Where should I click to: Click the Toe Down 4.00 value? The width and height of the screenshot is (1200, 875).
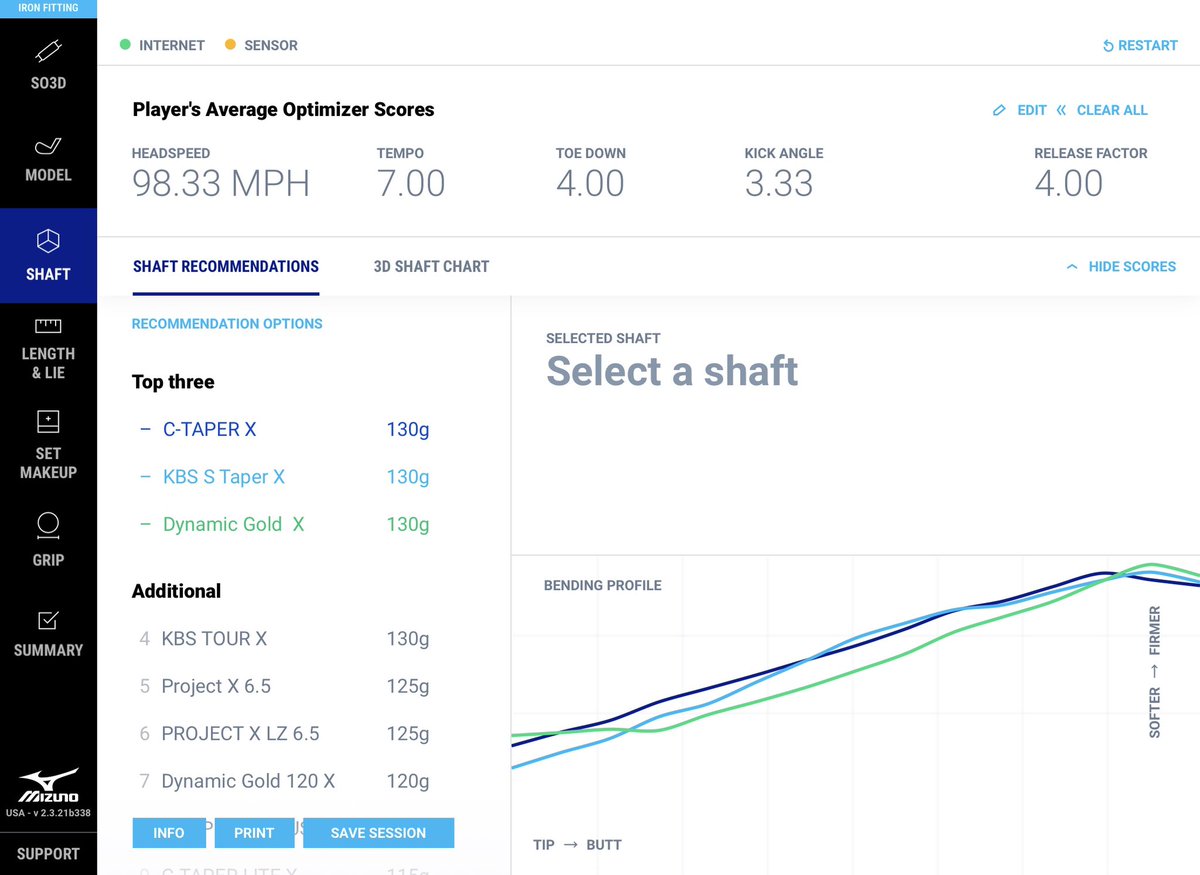(x=590, y=184)
